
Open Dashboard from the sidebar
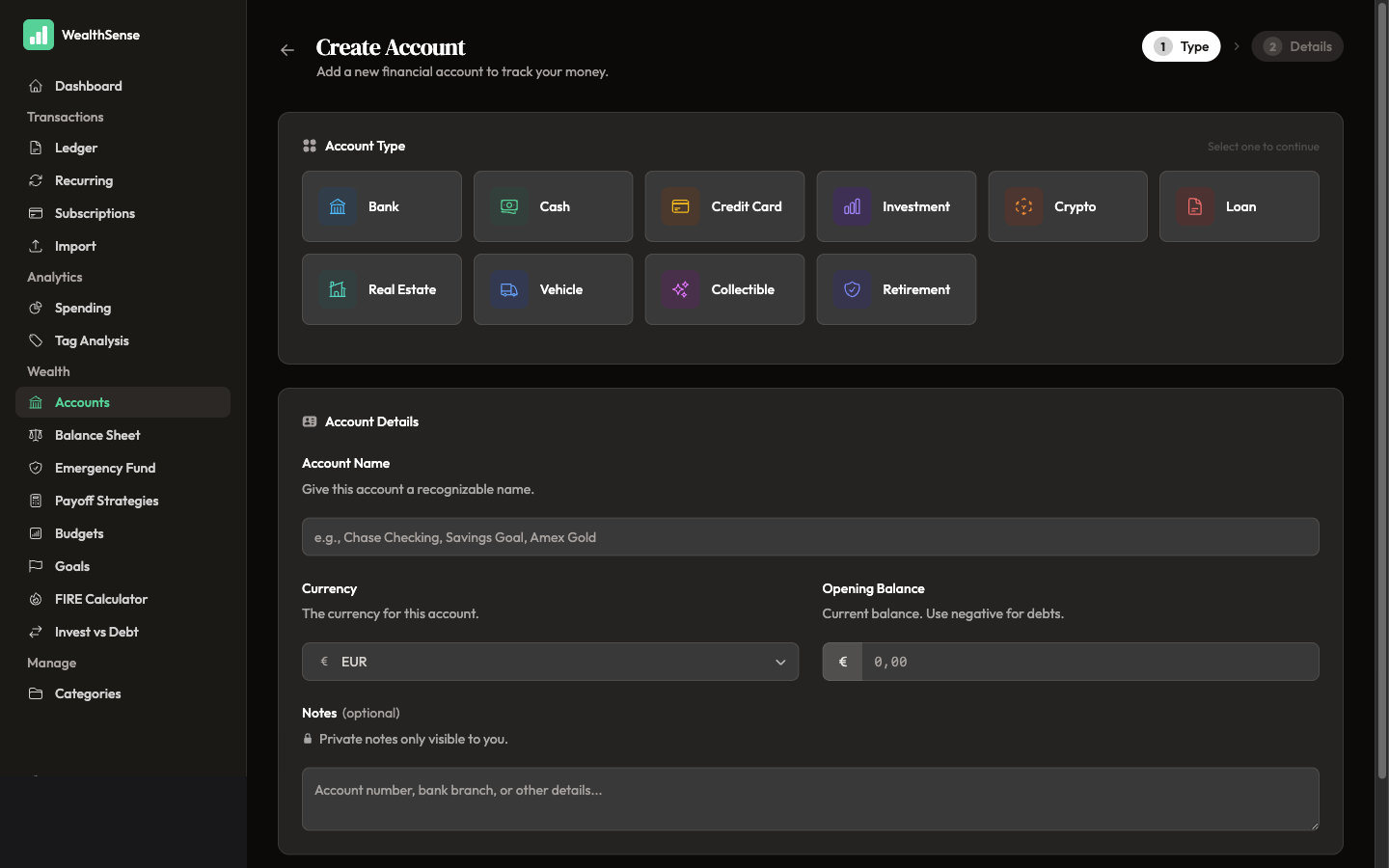click(x=123, y=86)
